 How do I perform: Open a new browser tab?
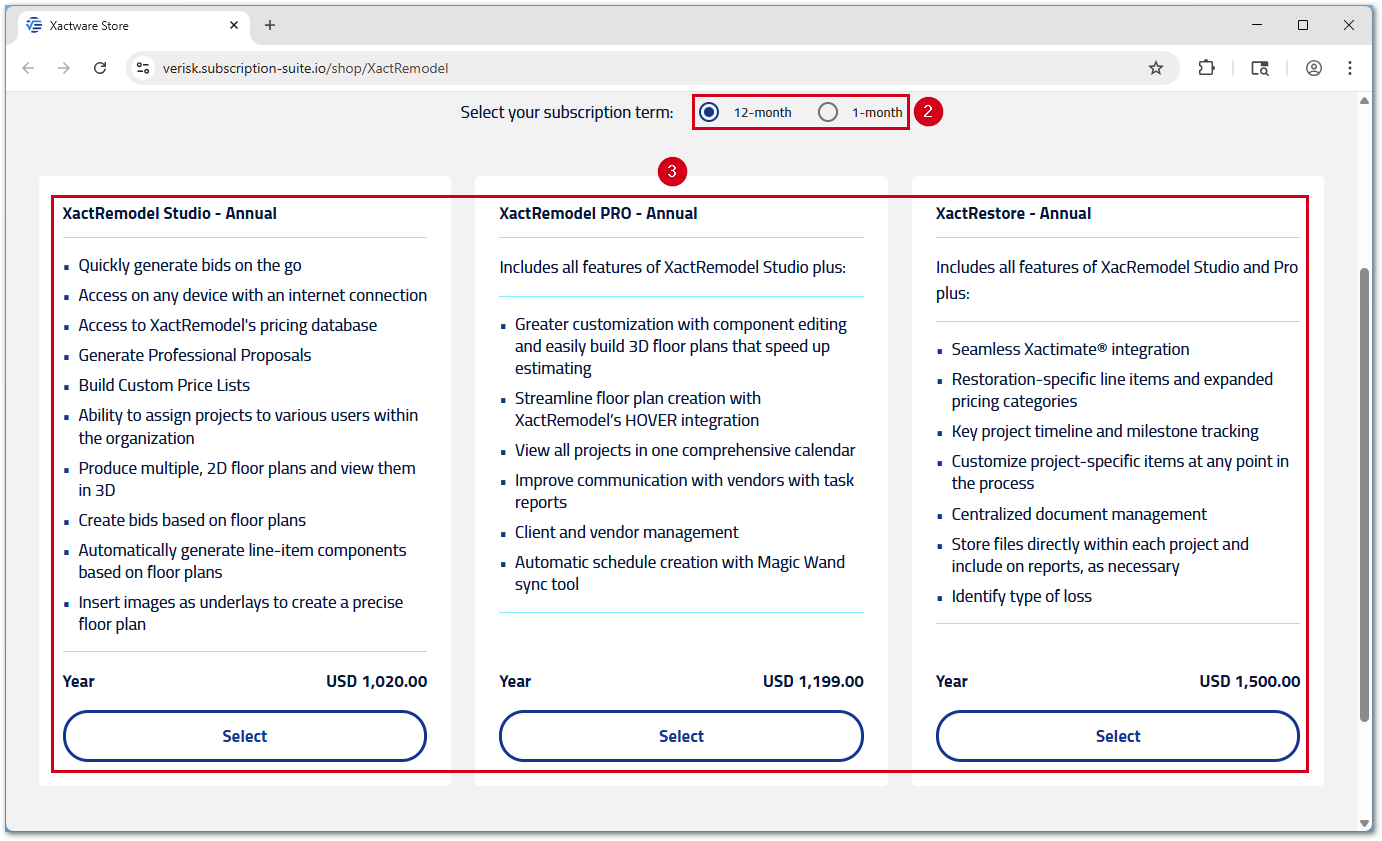[x=270, y=25]
